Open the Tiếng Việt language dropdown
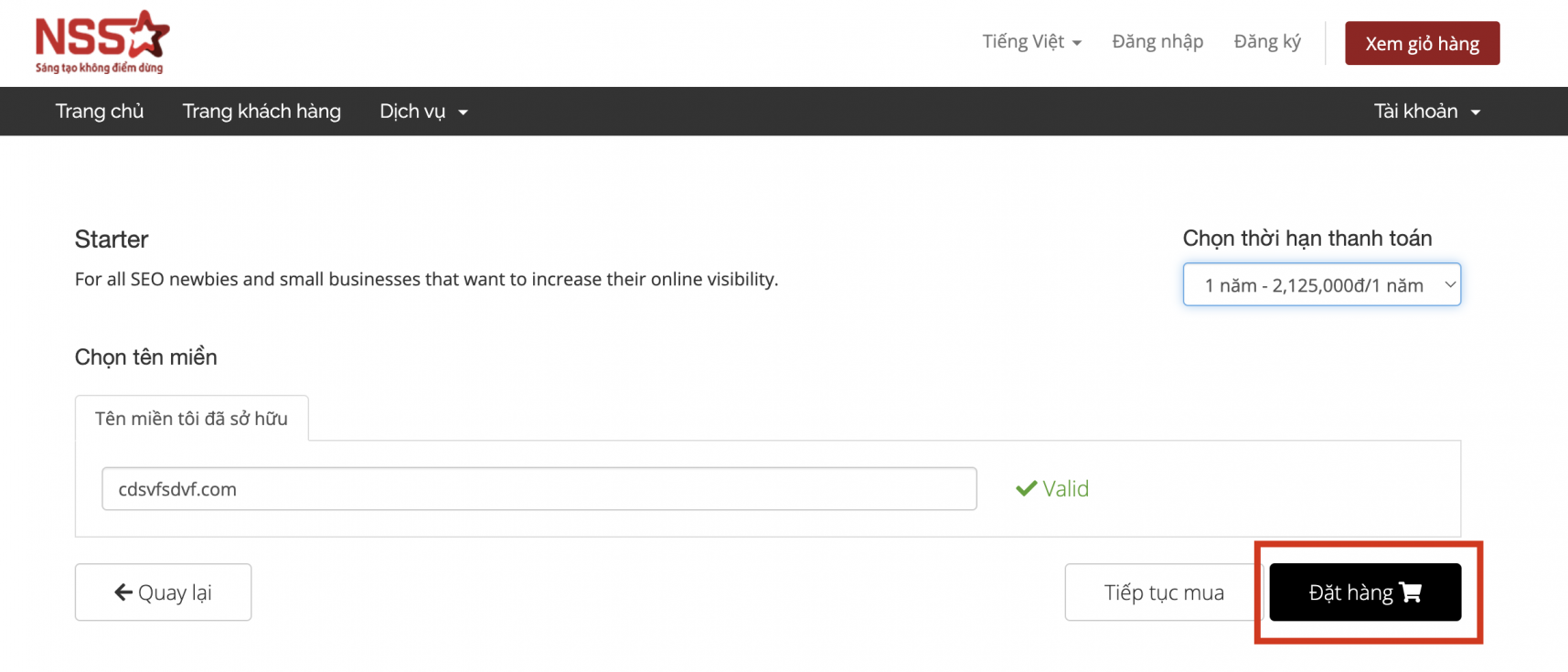 1031,42
